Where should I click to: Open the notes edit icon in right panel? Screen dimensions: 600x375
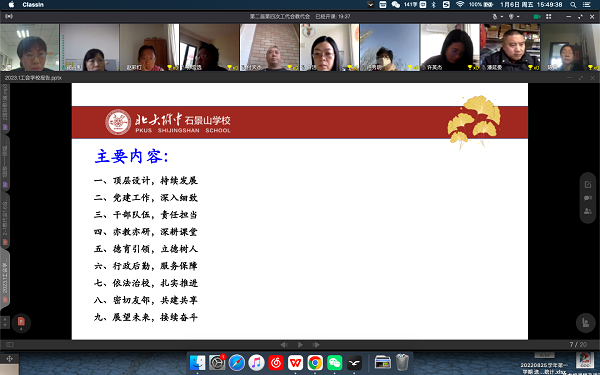point(588,185)
